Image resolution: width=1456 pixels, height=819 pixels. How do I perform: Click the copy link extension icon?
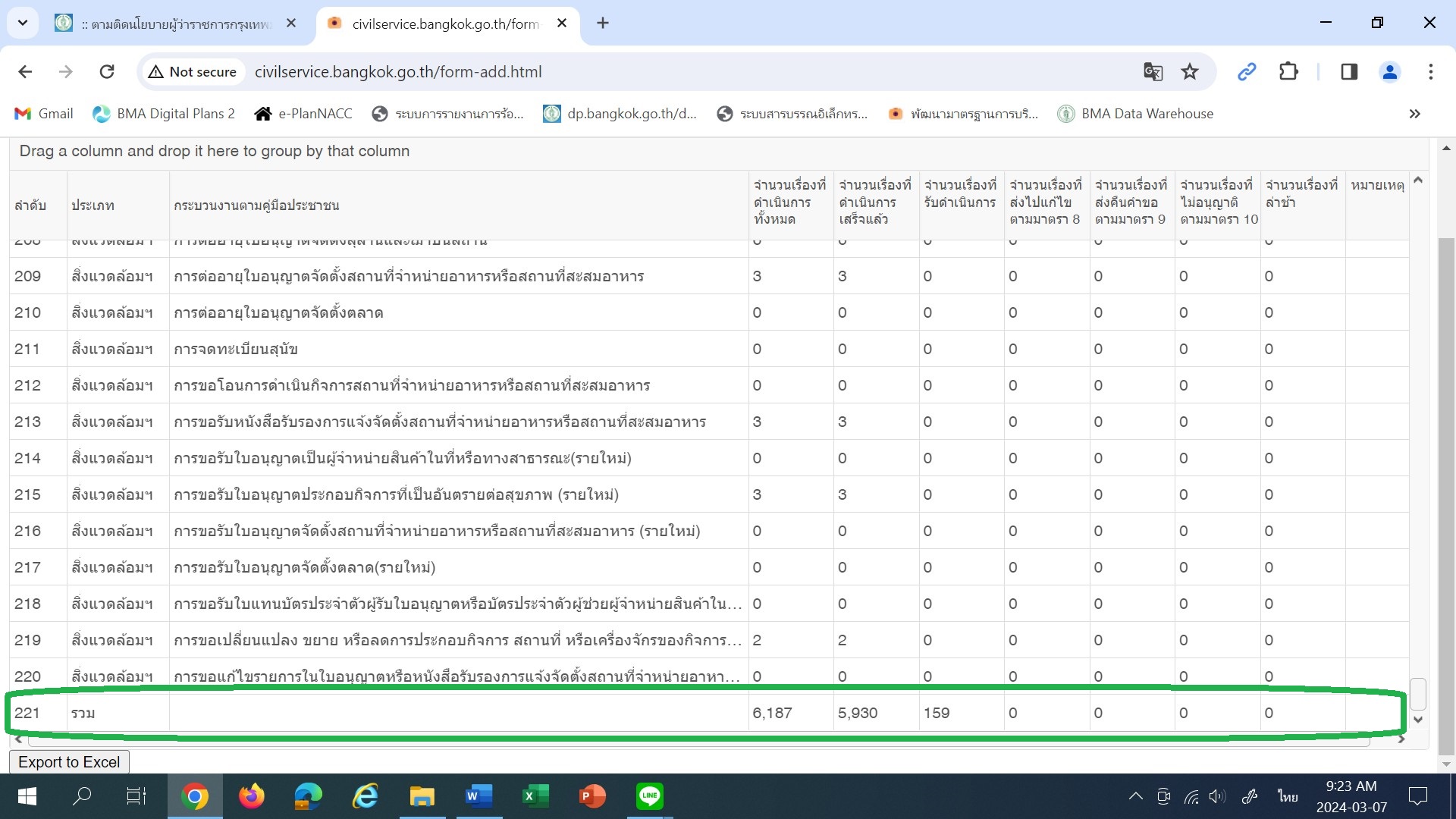pos(1247,72)
